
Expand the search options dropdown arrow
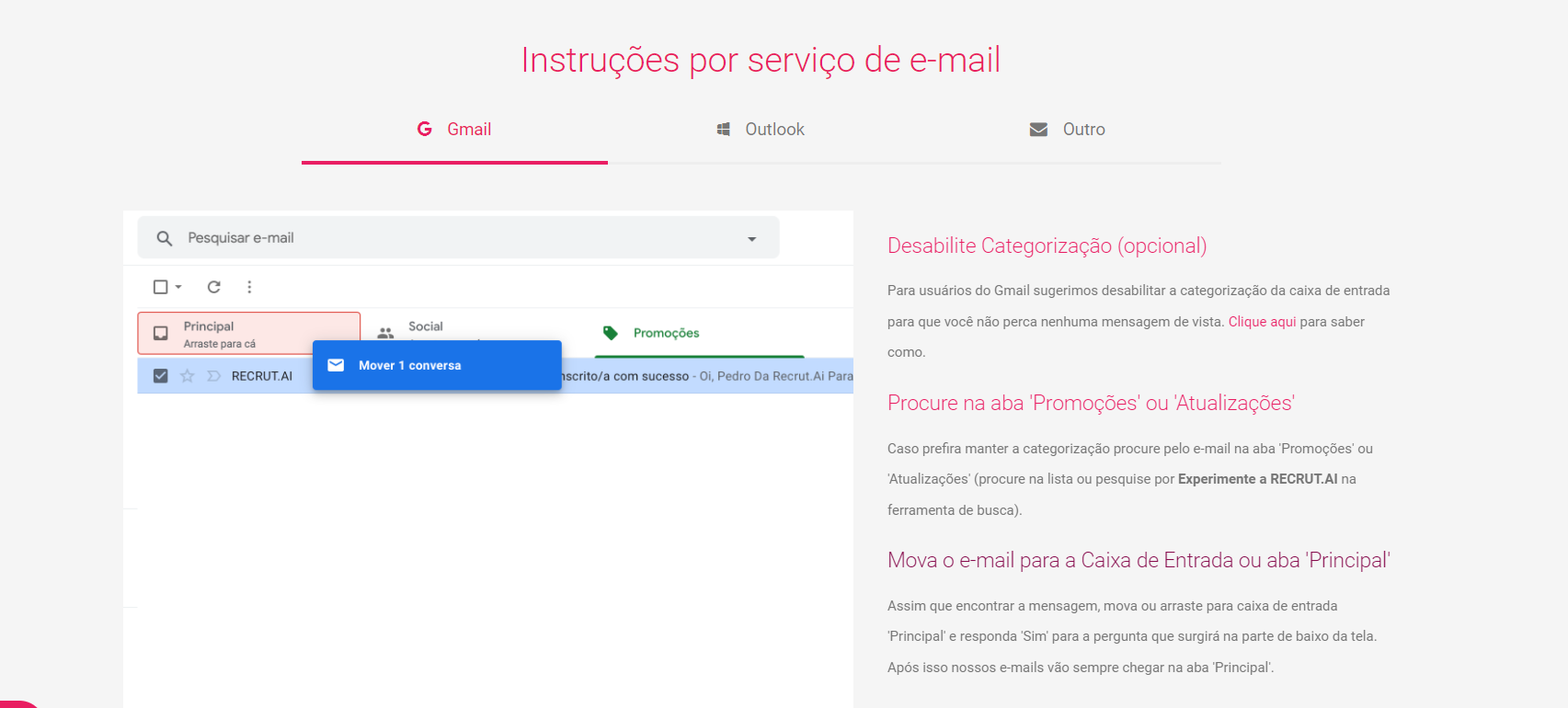tap(751, 239)
